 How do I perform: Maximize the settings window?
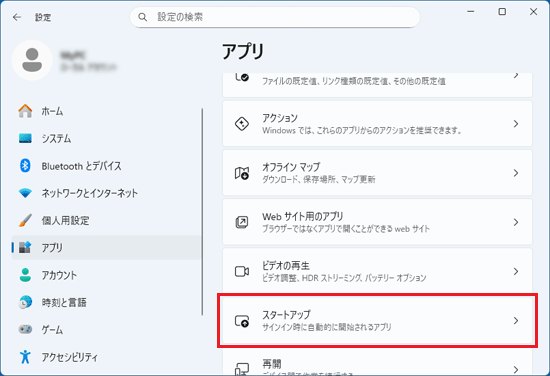click(x=502, y=12)
